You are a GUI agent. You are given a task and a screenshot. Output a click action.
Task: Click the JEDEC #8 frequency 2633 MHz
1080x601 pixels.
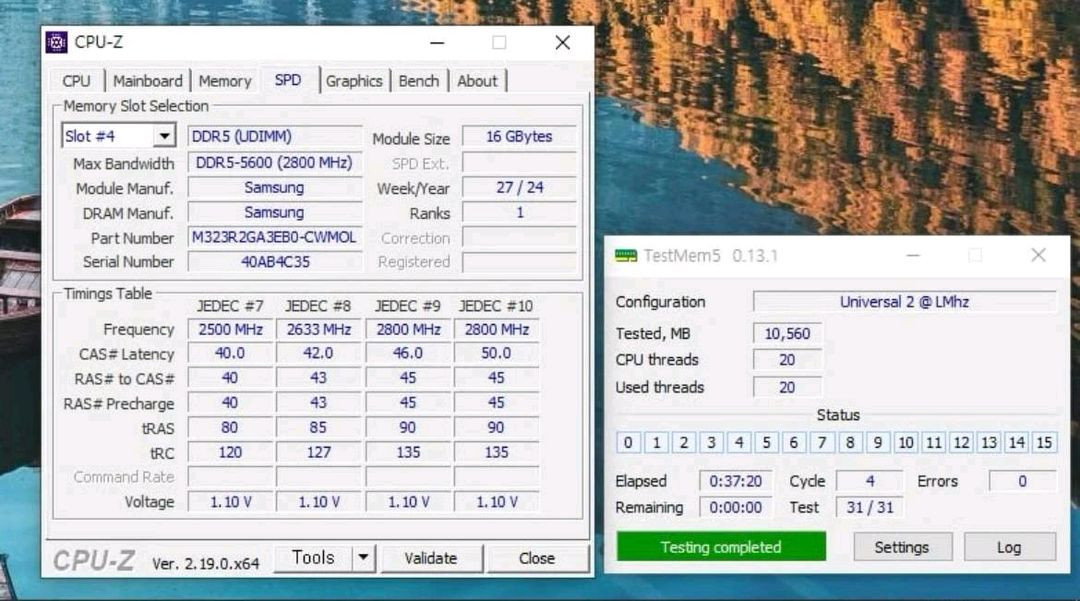318,330
